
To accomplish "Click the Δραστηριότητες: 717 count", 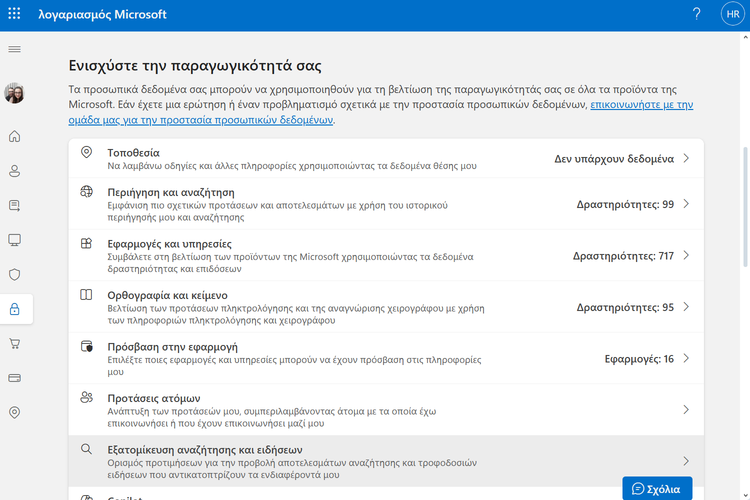I will point(624,256).
